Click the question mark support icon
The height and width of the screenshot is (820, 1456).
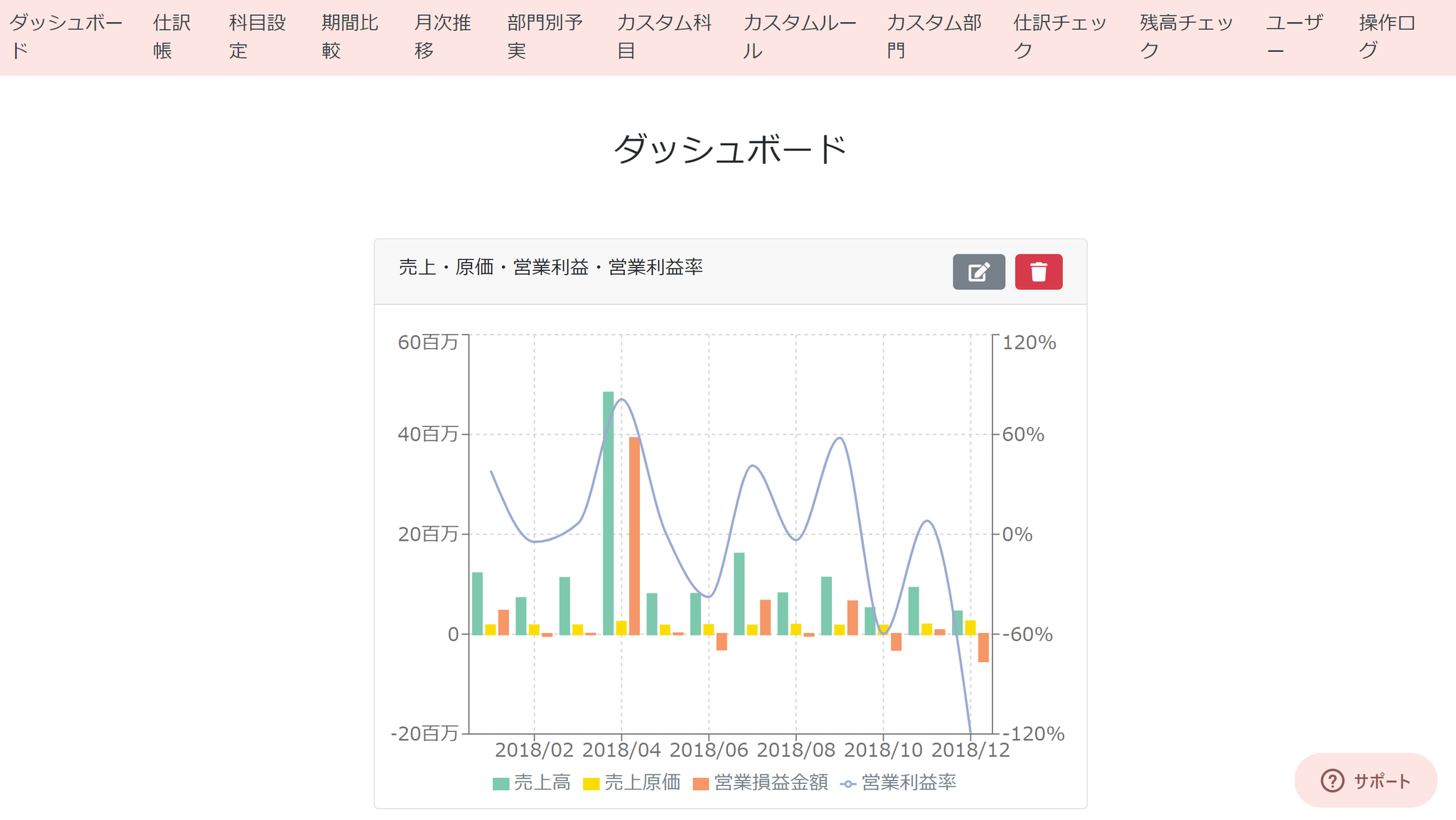pyautogui.click(x=1332, y=780)
